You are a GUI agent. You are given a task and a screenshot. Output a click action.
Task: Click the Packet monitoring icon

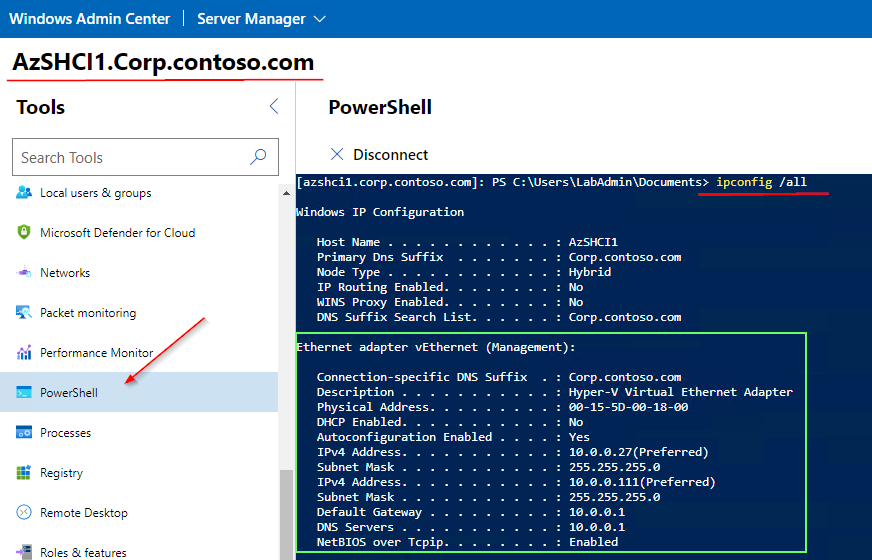[x=24, y=312]
